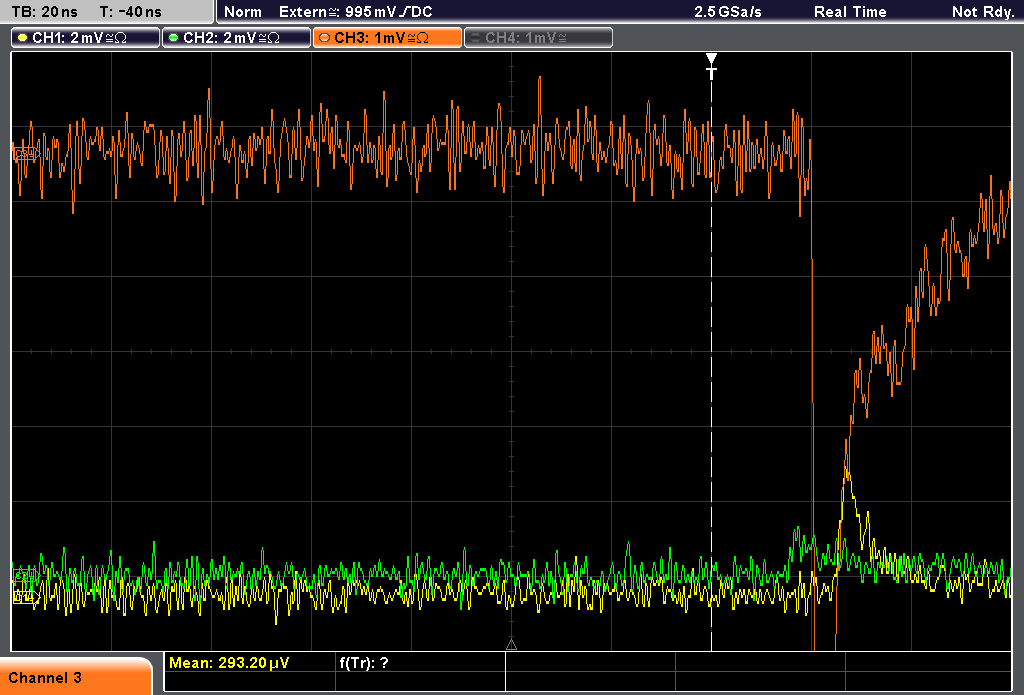Click the Not Rdy. status indicator

click(x=983, y=12)
